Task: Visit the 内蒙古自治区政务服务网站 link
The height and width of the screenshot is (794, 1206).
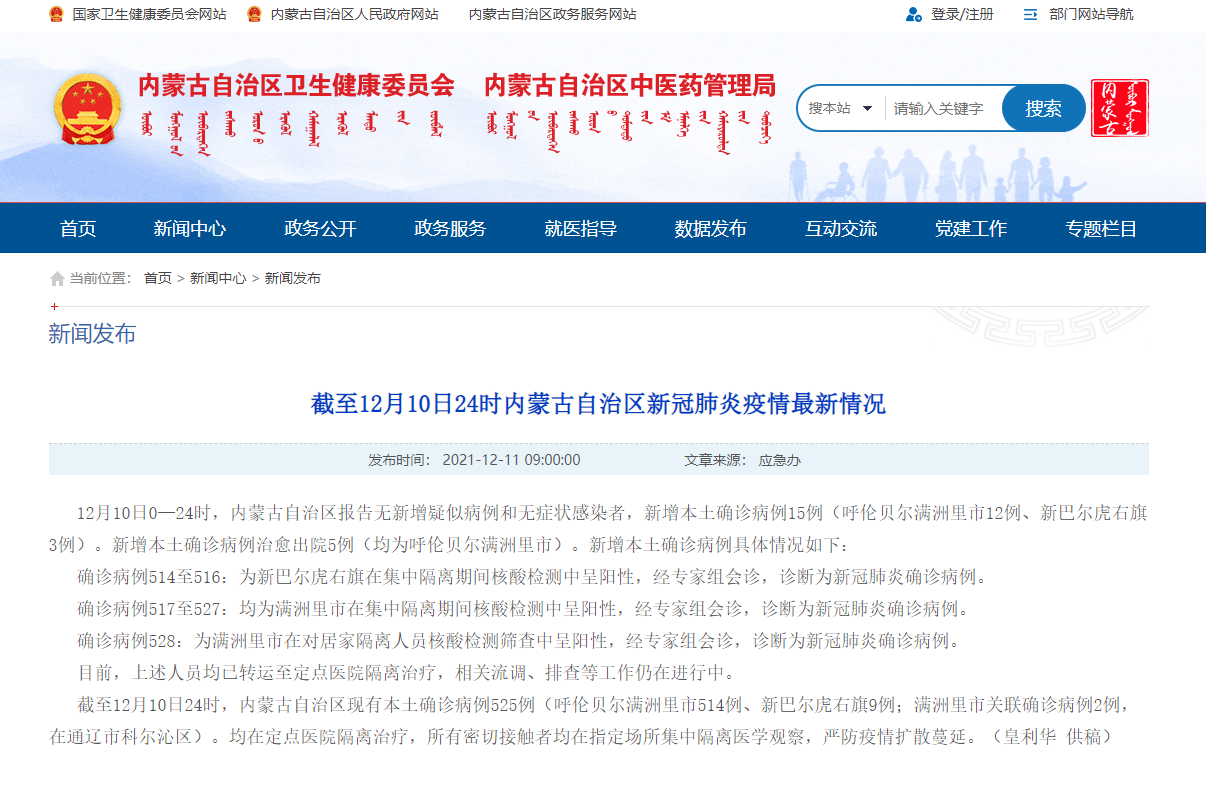Action: [552, 14]
